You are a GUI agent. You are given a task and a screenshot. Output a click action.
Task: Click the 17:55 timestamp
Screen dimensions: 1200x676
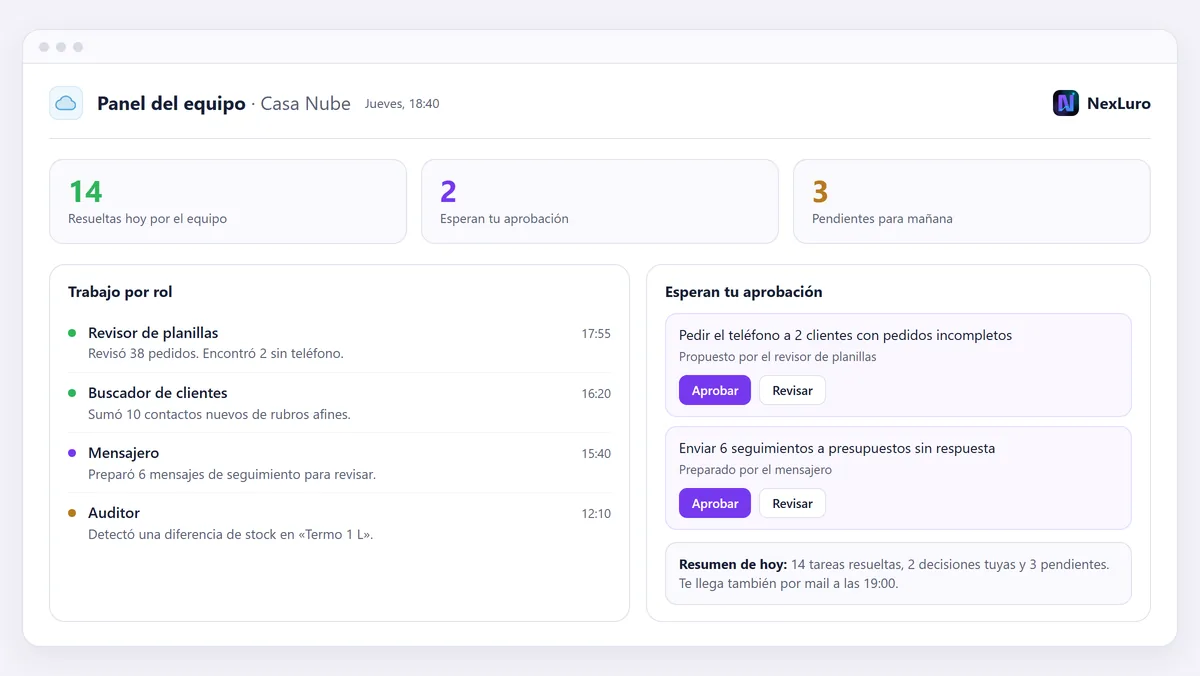596,334
